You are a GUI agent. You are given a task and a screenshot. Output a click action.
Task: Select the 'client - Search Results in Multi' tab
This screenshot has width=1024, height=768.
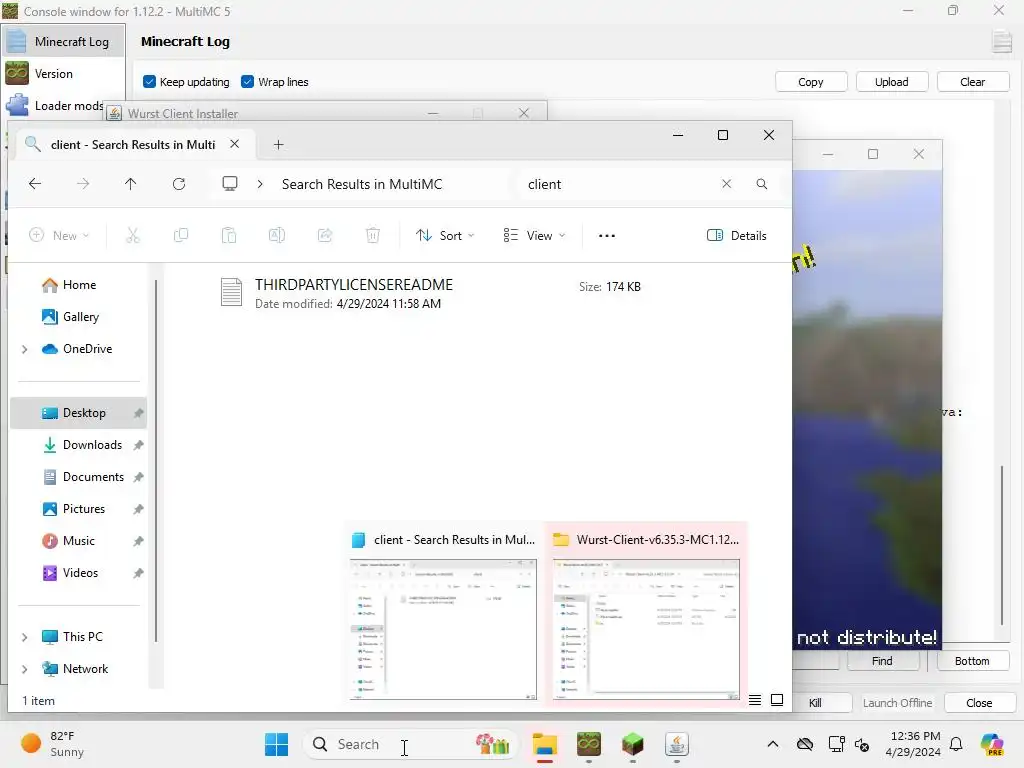point(133,144)
